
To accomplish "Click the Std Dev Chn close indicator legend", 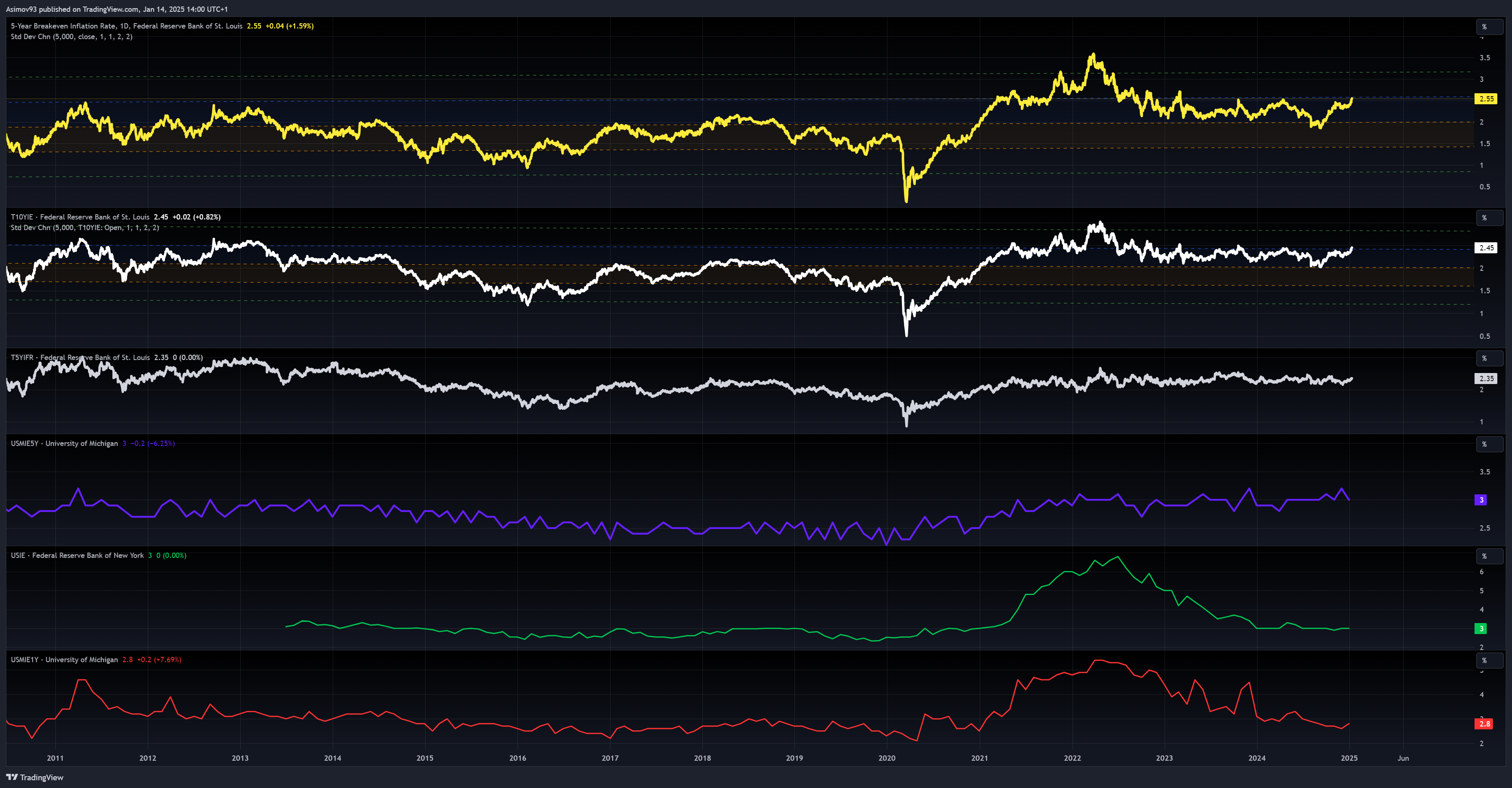I will (71, 36).
